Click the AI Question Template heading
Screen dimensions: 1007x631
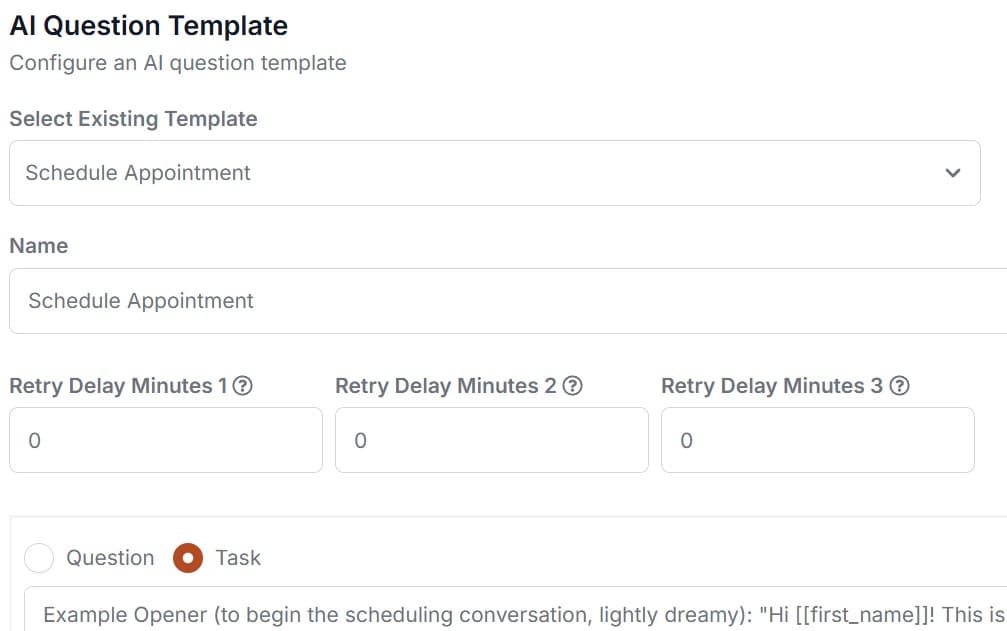point(148,26)
